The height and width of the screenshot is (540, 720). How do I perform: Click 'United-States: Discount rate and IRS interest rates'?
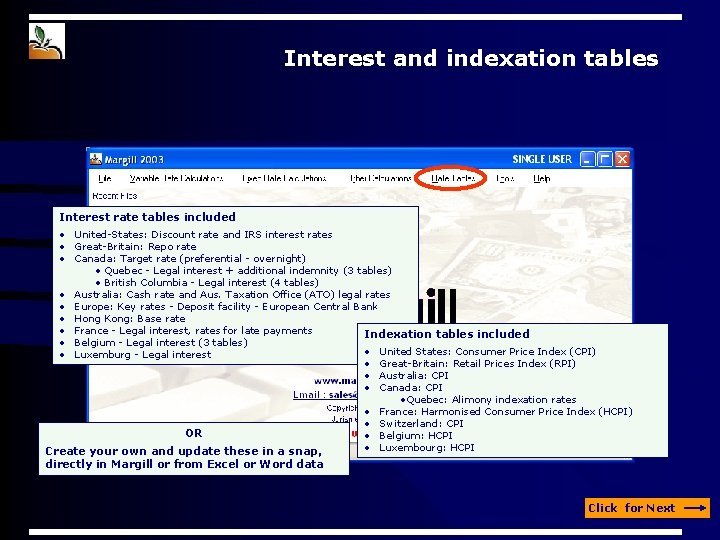[x=203, y=235]
